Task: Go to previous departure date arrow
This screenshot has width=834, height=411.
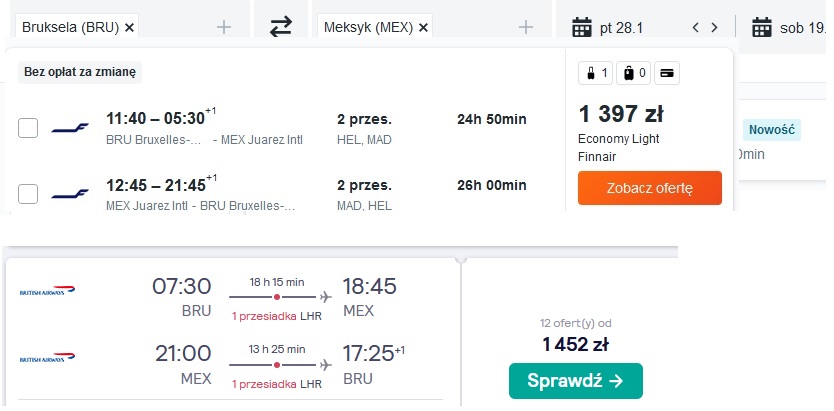Action: coord(695,28)
